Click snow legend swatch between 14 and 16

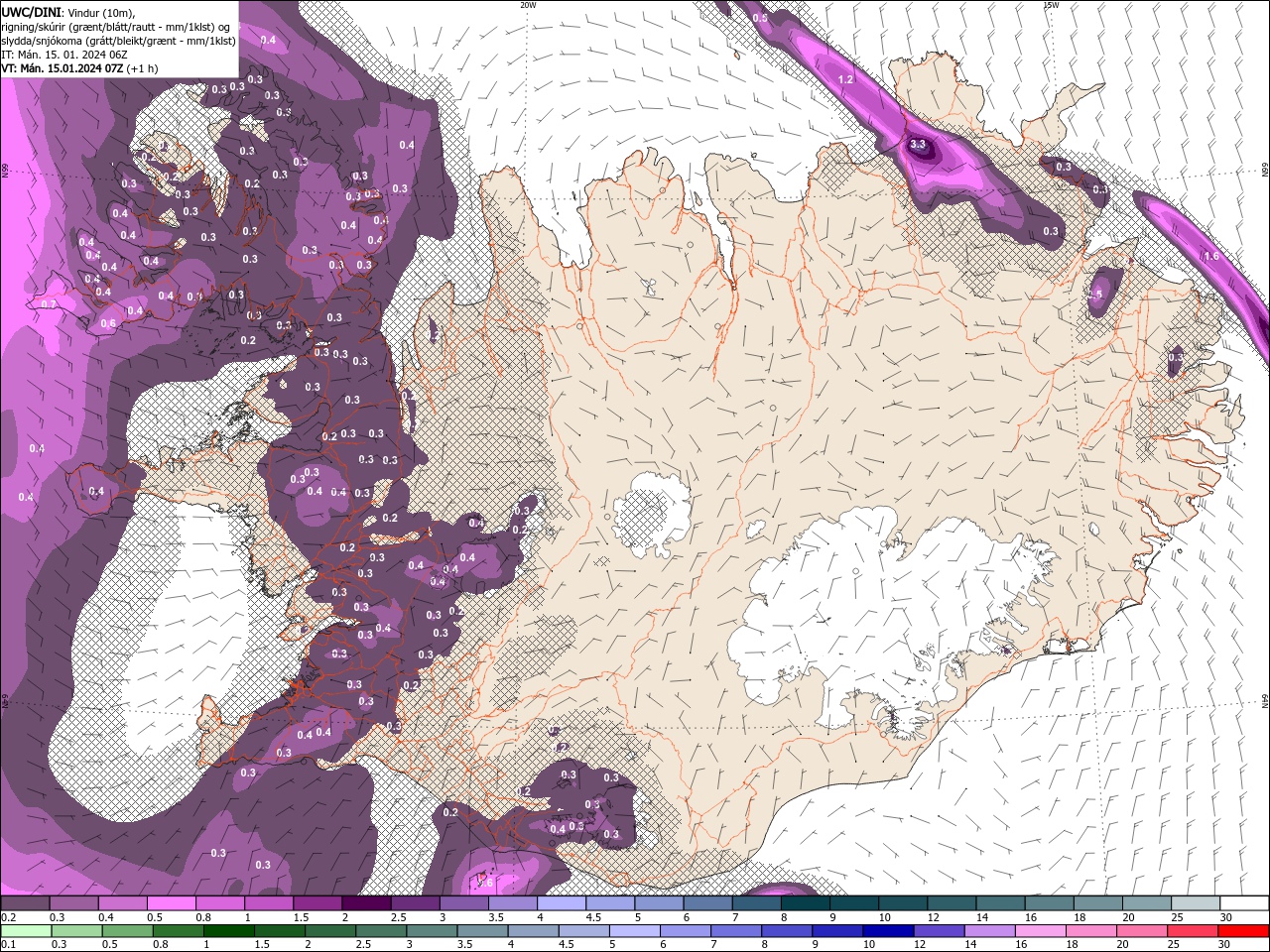pos(1000,903)
